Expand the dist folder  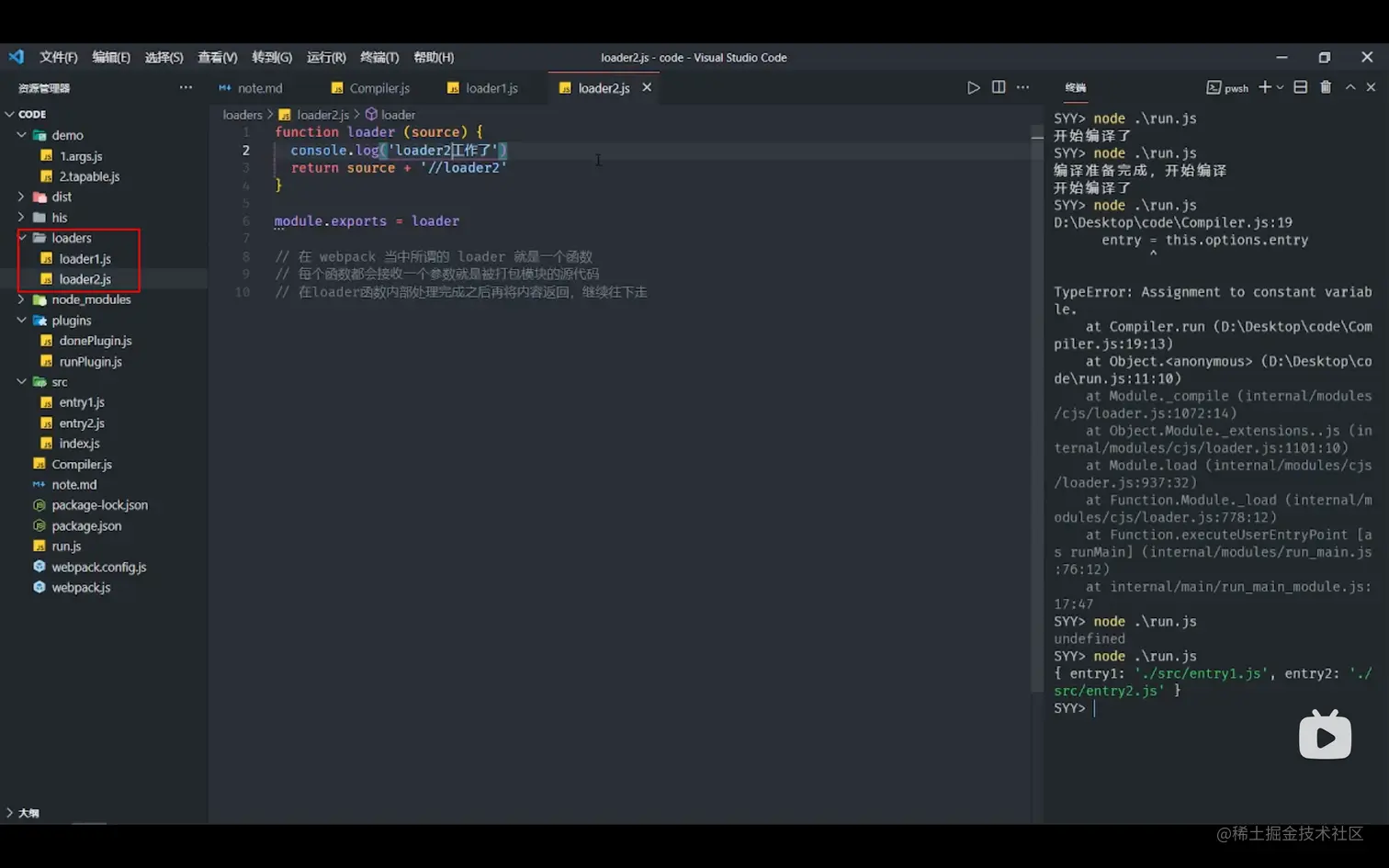pyautogui.click(x=22, y=197)
